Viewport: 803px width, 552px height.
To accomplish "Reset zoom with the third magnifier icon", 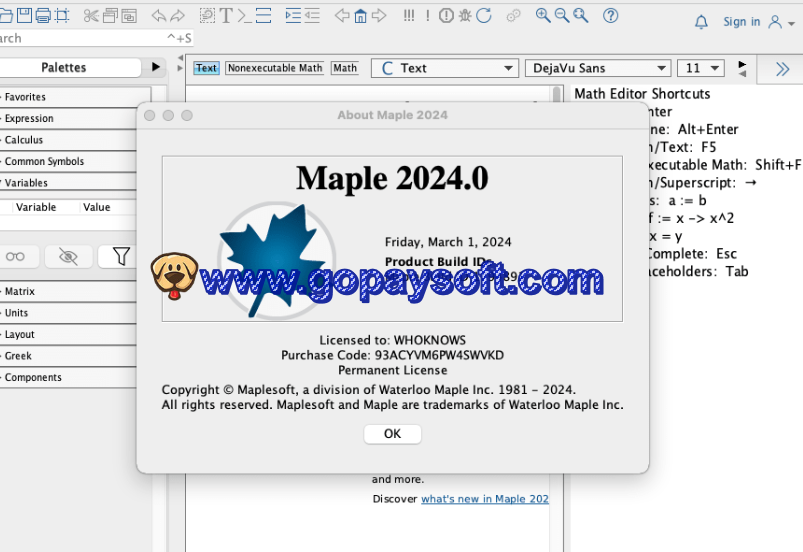I will [x=580, y=15].
